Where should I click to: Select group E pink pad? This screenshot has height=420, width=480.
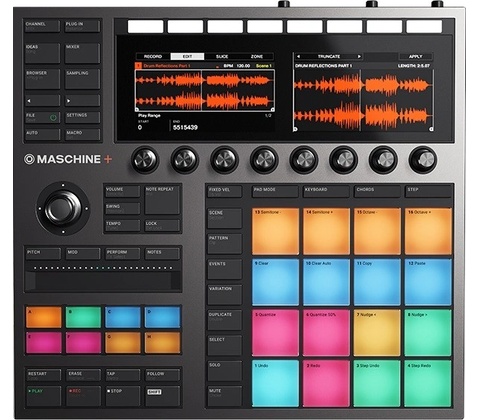click(x=44, y=342)
